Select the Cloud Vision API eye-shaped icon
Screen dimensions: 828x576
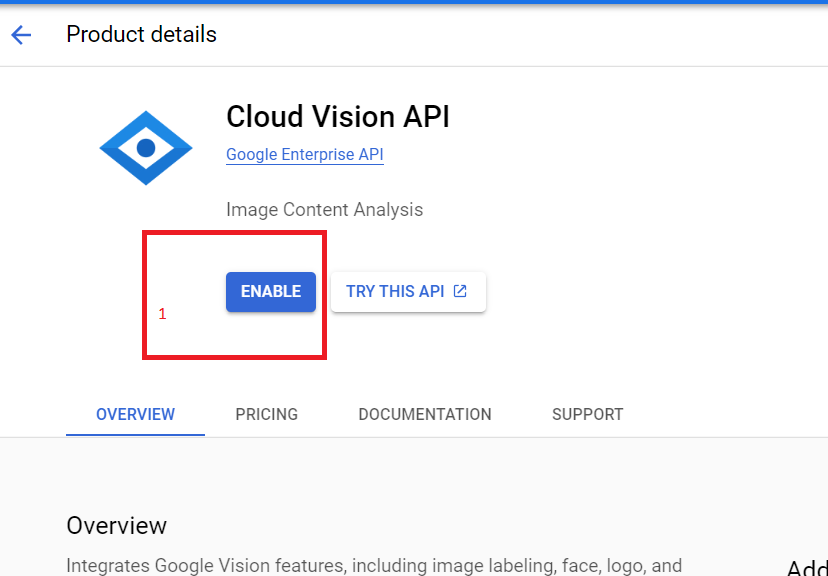(145, 147)
